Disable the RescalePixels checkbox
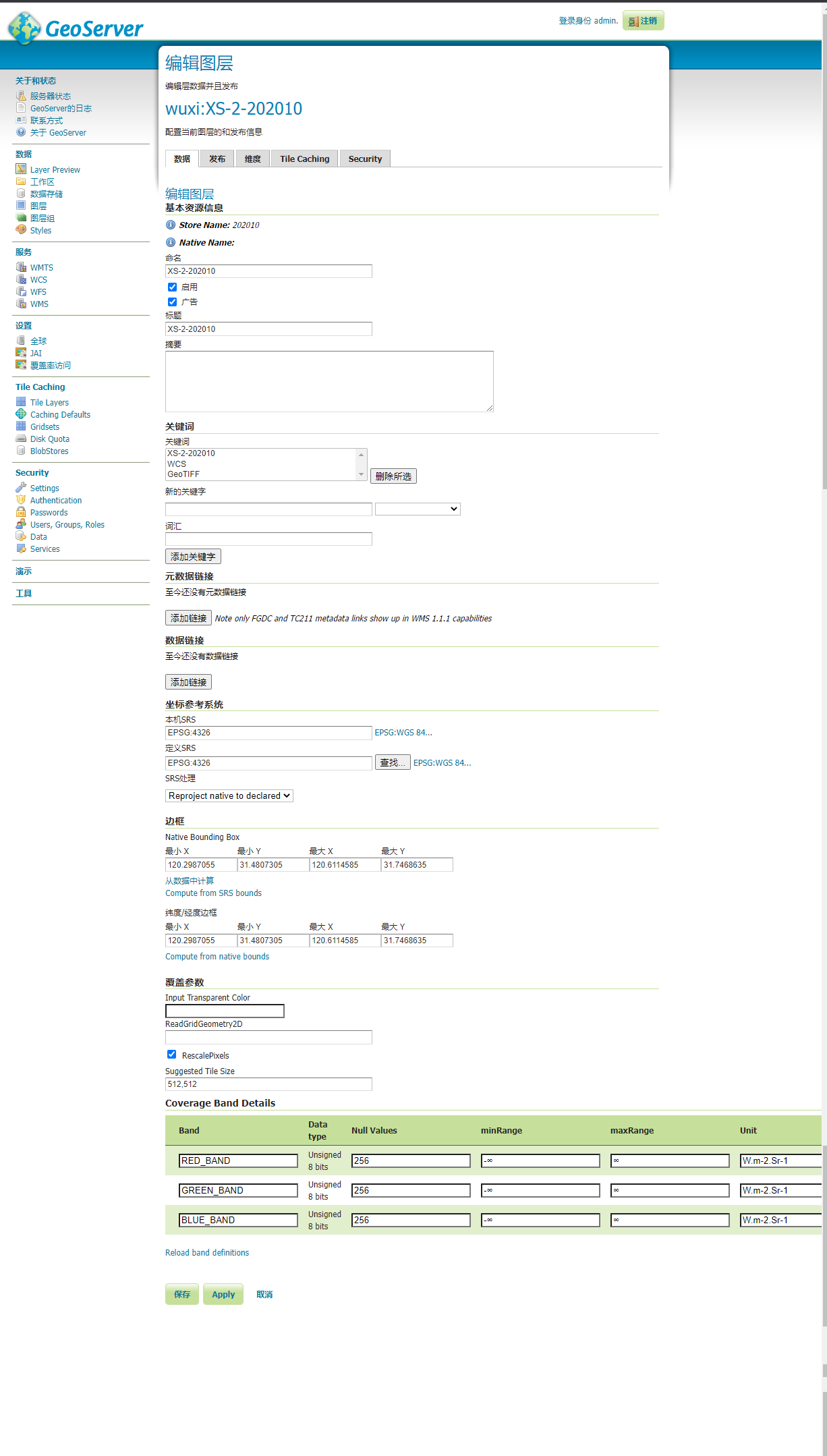The width and height of the screenshot is (827, 1456). 172,1055
